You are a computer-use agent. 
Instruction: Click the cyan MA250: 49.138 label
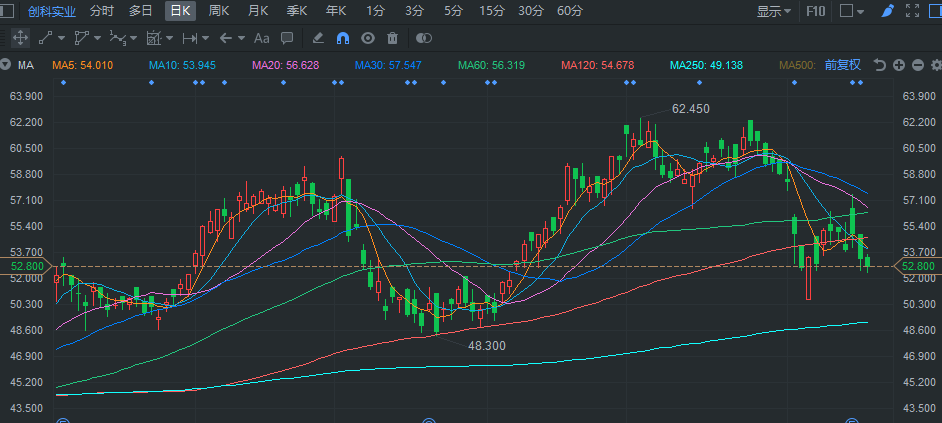click(x=706, y=65)
